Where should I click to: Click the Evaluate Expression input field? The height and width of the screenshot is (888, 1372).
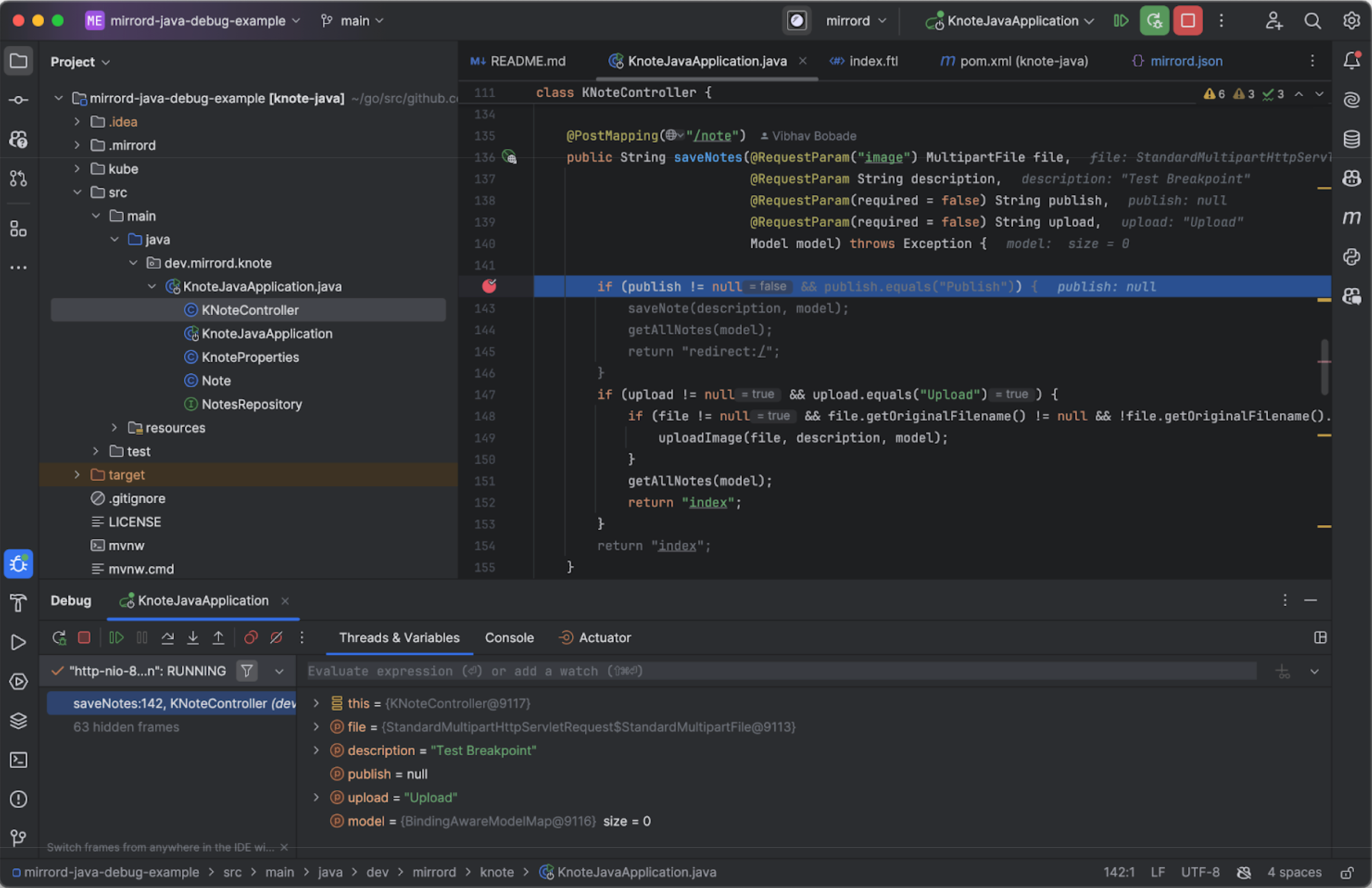point(780,670)
